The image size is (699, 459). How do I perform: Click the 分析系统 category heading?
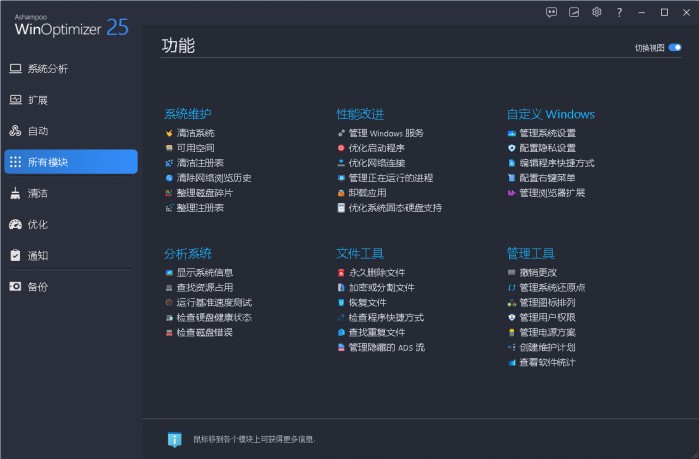[x=188, y=254]
